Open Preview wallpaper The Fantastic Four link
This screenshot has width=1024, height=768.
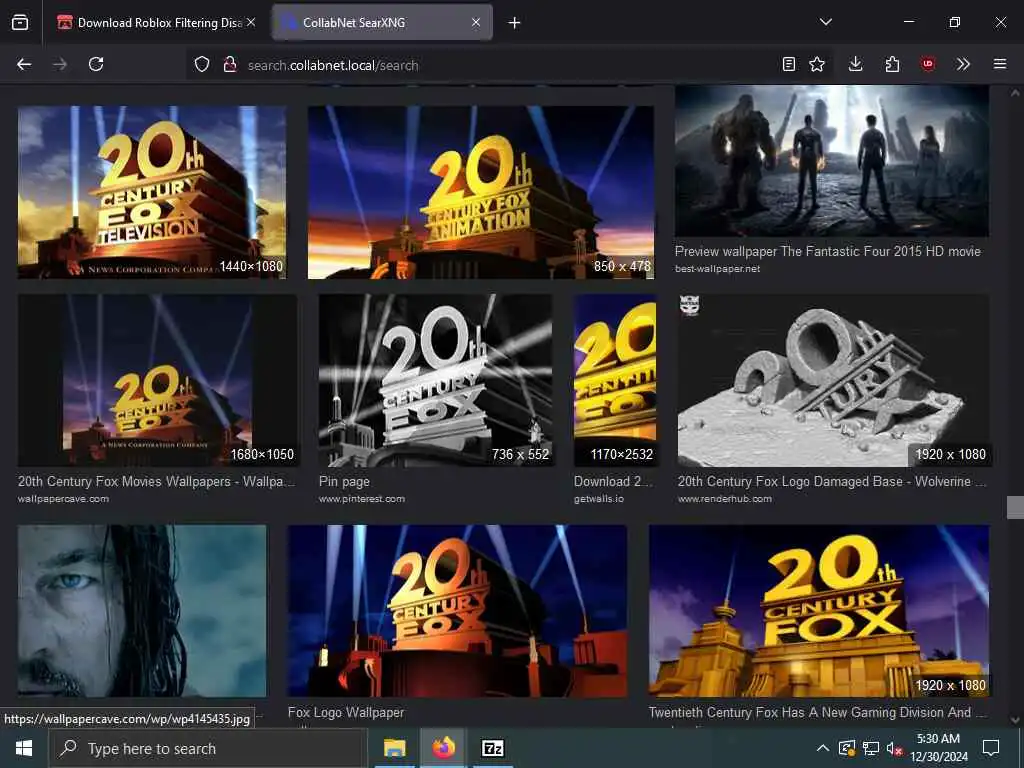pos(827,251)
